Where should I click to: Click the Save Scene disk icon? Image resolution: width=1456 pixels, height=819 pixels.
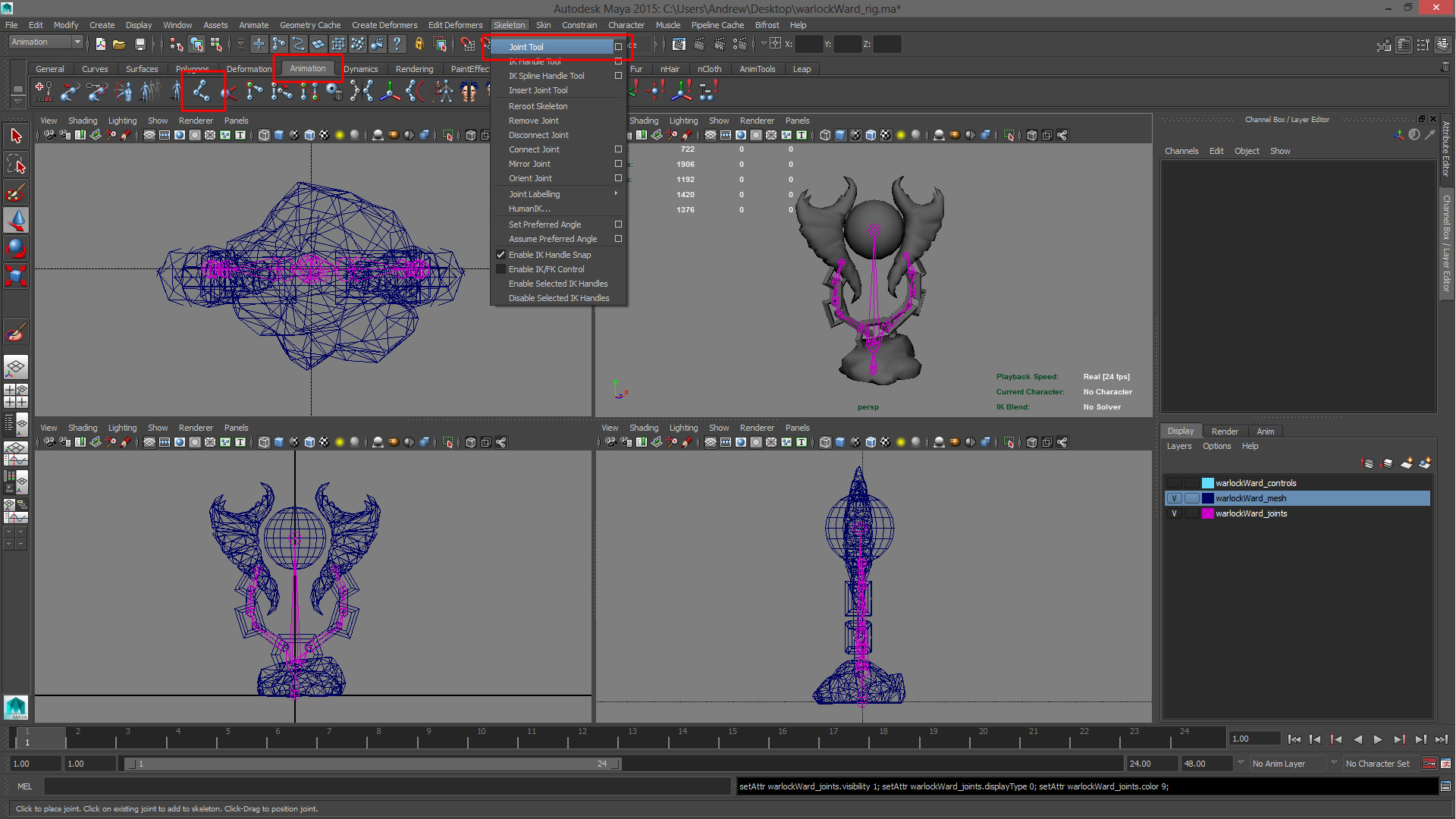140,45
